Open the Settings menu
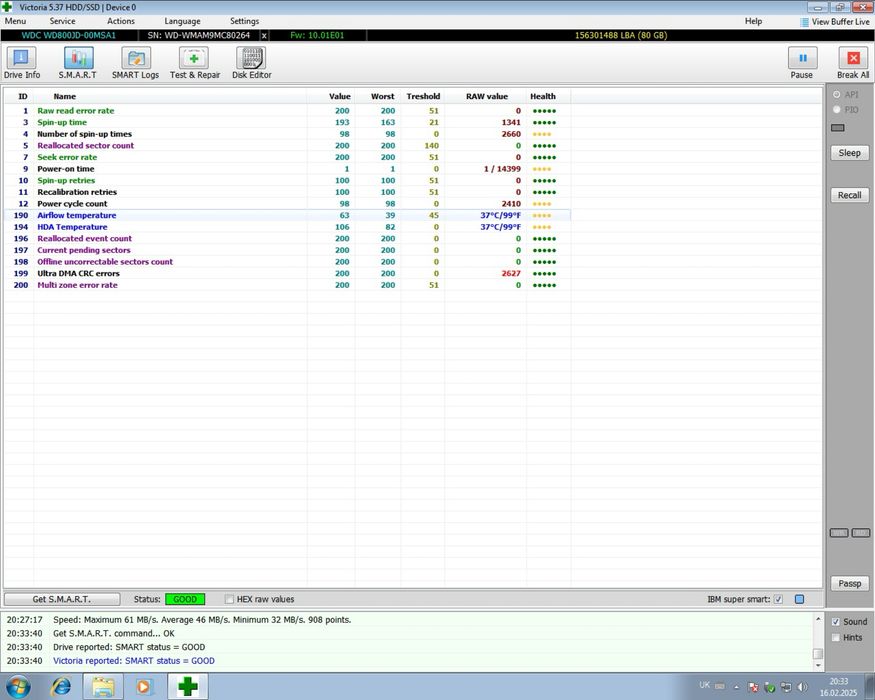875x700 pixels. coord(244,21)
